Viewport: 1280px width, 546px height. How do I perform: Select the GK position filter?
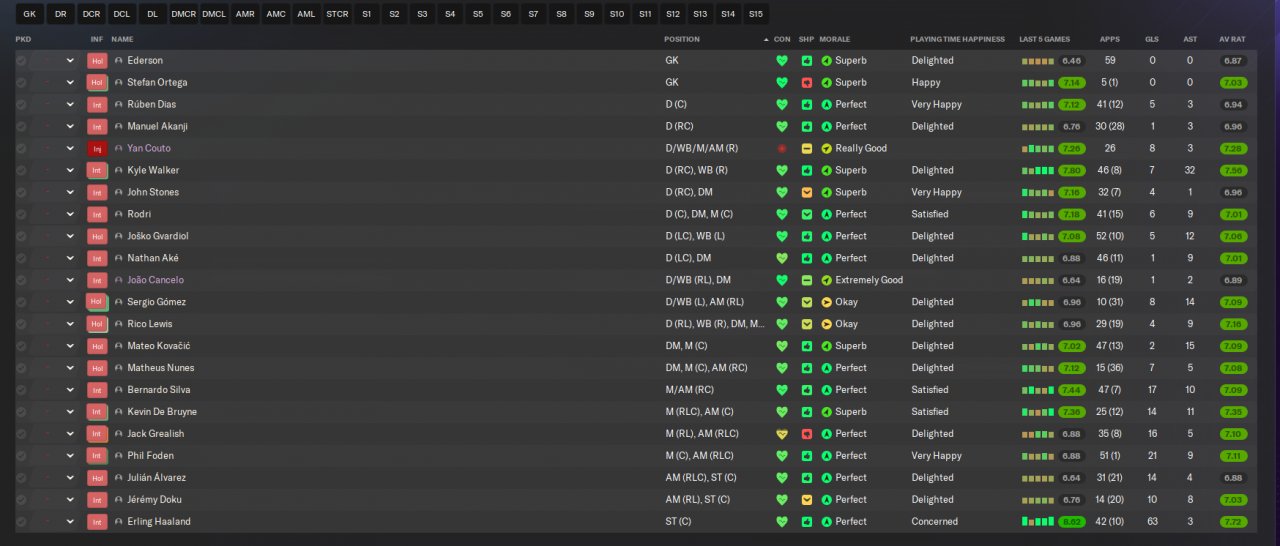pos(29,14)
